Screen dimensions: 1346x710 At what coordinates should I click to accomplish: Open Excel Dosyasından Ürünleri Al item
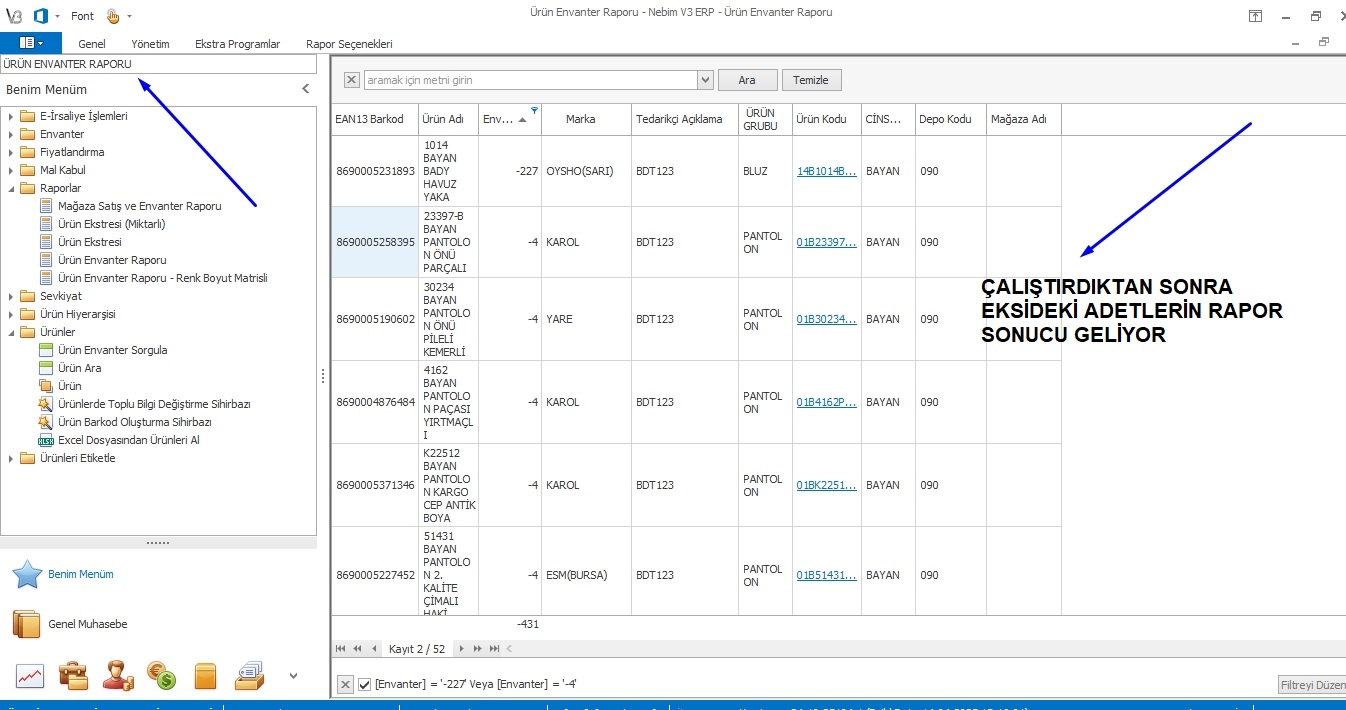[128, 440]
